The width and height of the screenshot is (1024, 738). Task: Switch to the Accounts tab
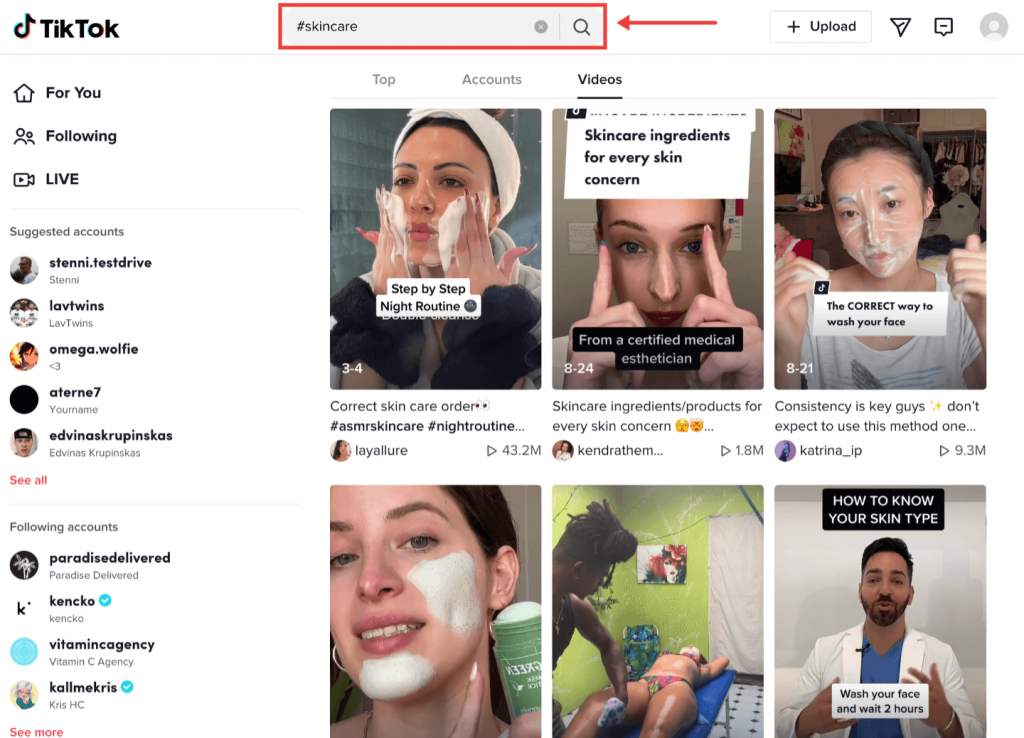coord(491,80)
